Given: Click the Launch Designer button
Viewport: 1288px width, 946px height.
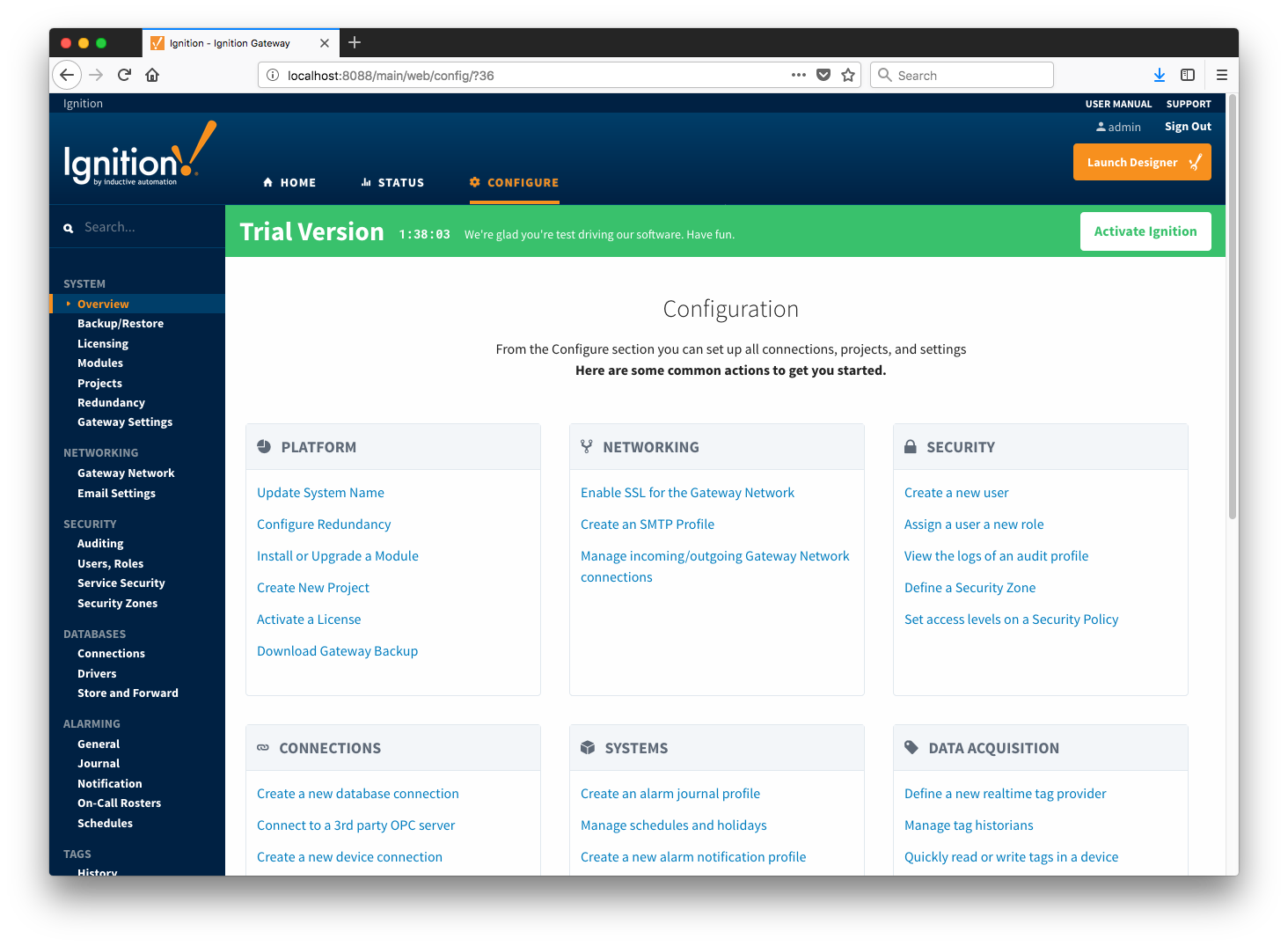Looking at the screenshot, I should tap(1142, 162).
